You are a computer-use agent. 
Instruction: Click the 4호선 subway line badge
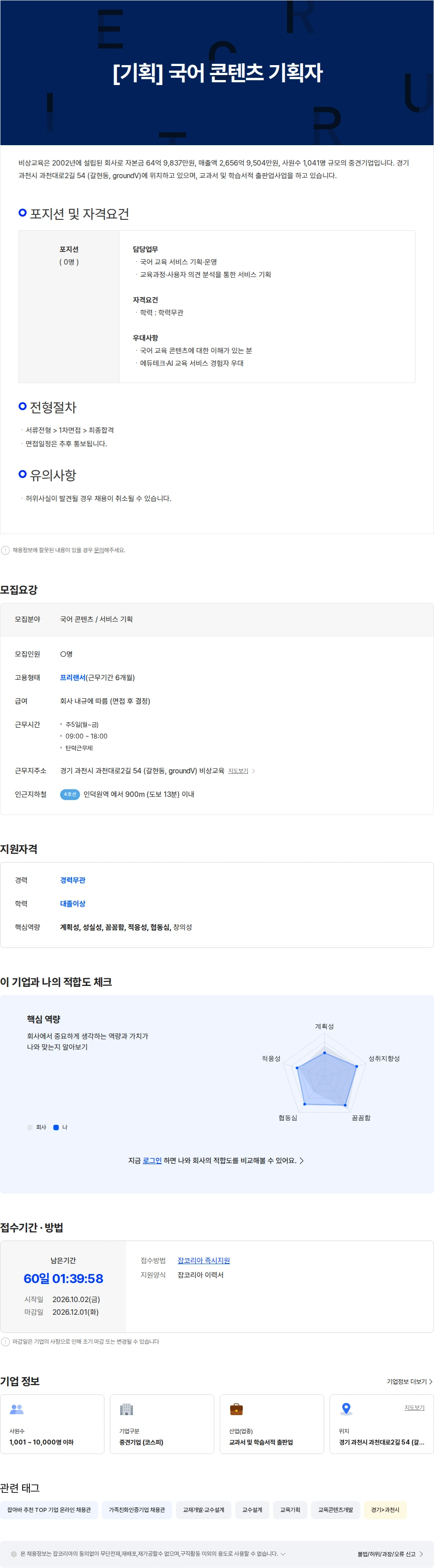70,794
